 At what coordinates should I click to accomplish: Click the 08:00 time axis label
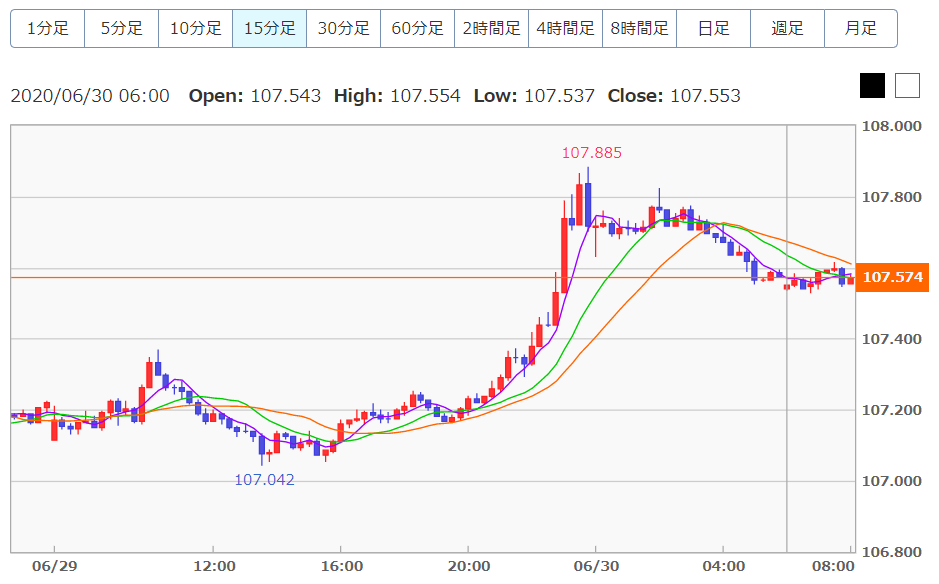point(833,567)
